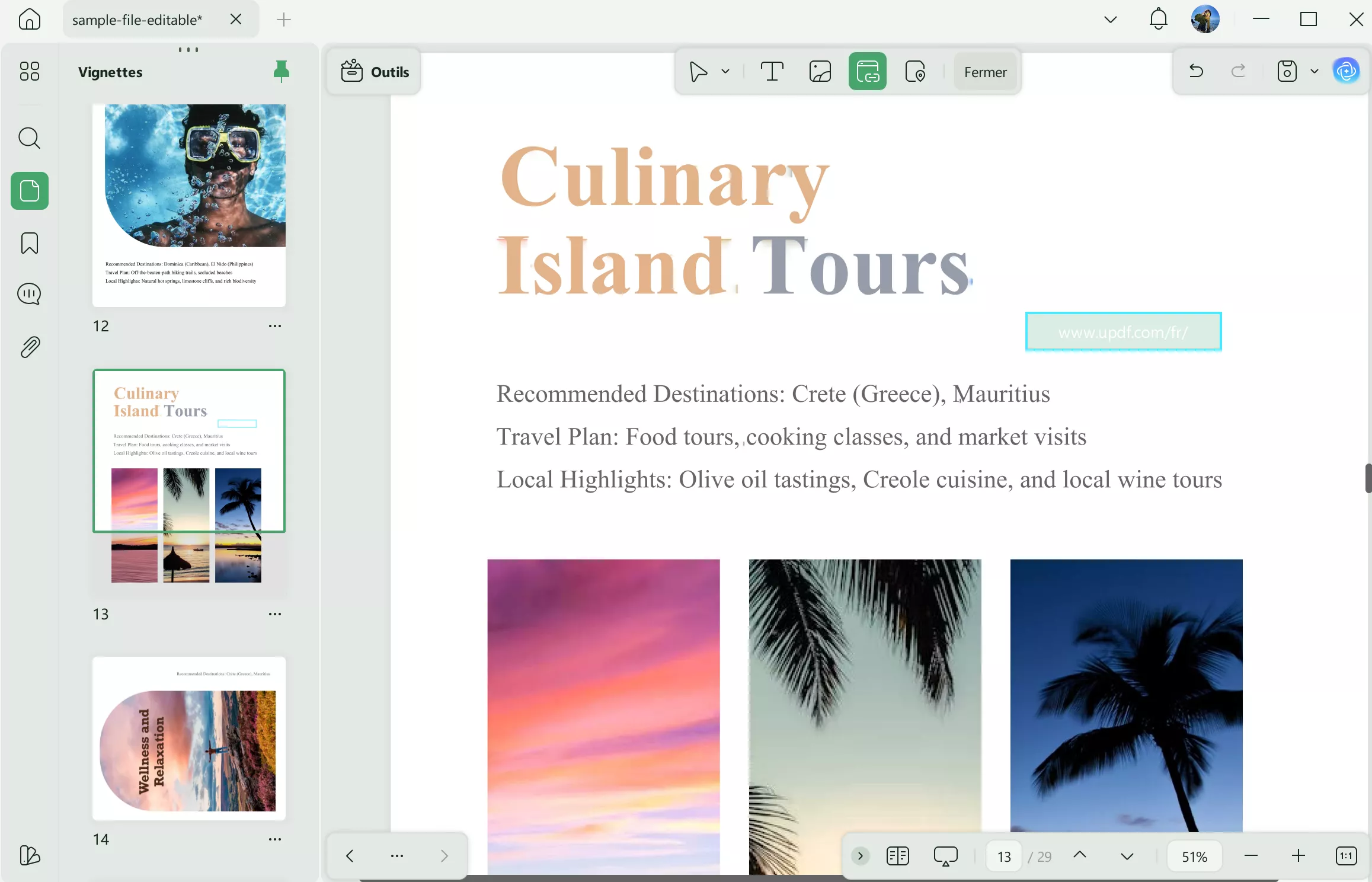Expand the selection tool dropdown arrow

(725, 72)
